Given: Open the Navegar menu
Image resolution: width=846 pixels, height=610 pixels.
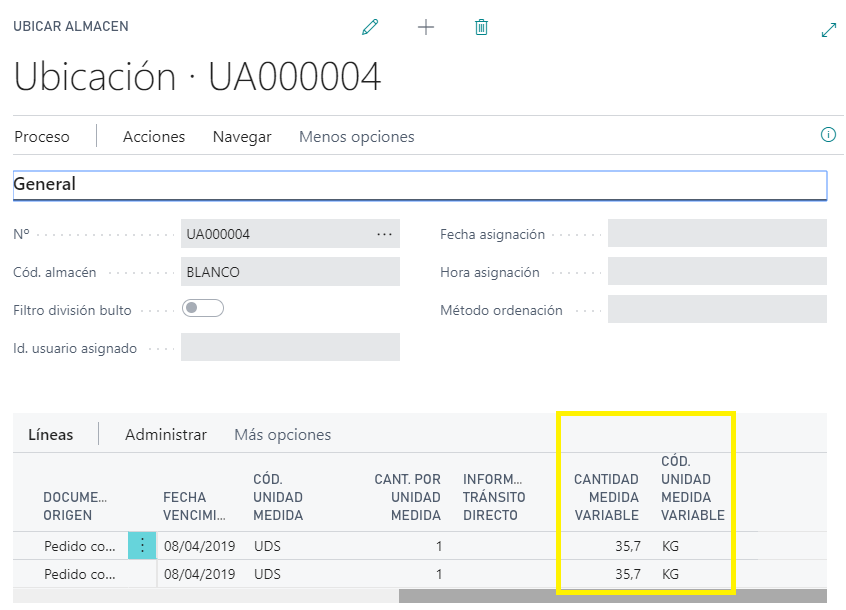Looking at the screenshot, I should pos(242,136).
